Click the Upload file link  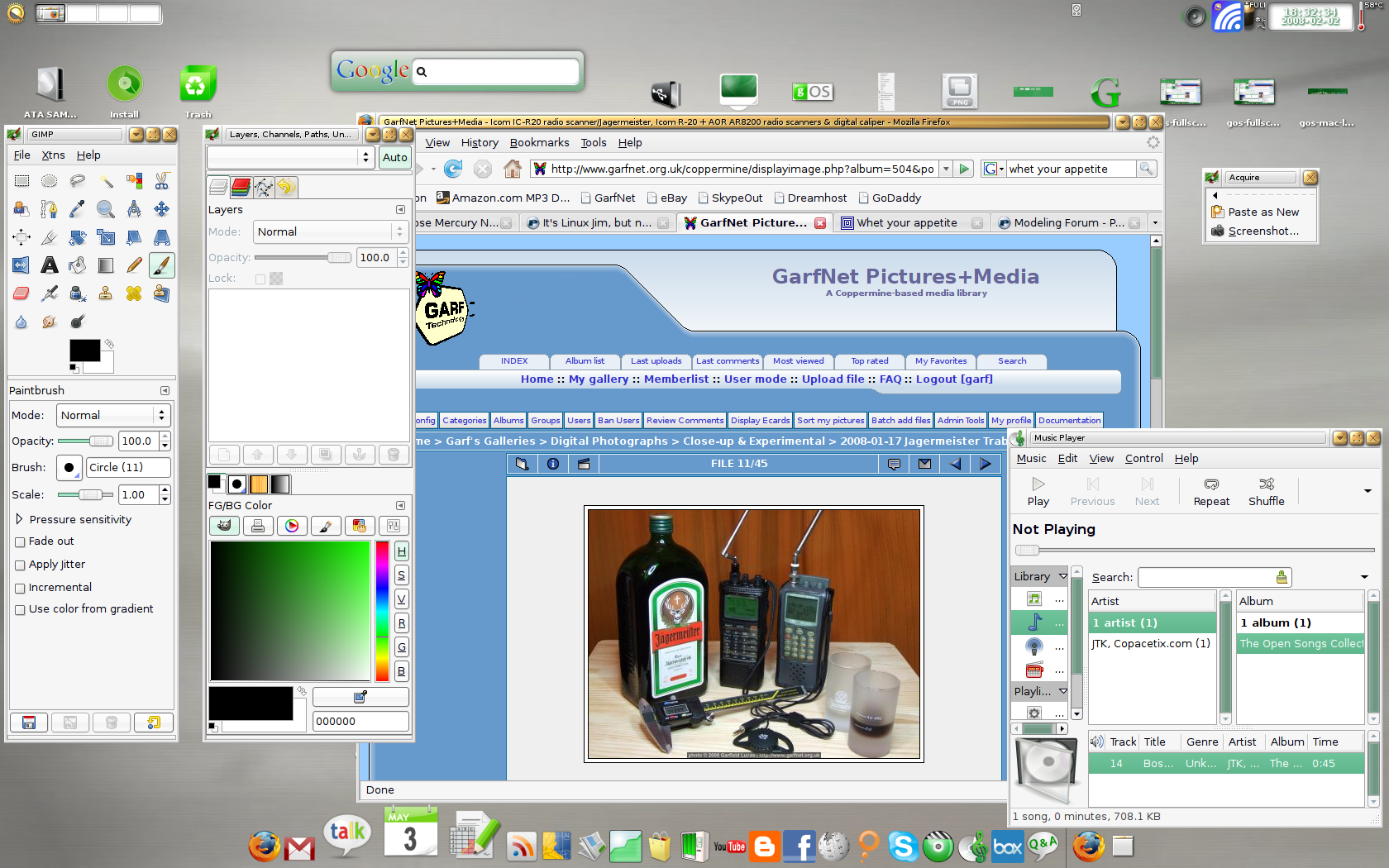(833, 379)
